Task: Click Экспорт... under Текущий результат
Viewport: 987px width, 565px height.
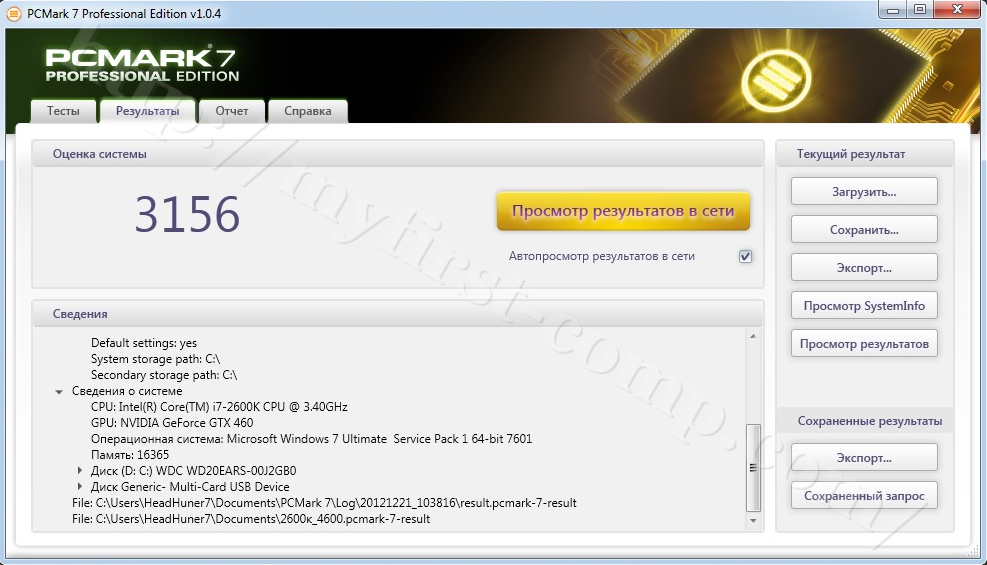Action: pos(864,268)
